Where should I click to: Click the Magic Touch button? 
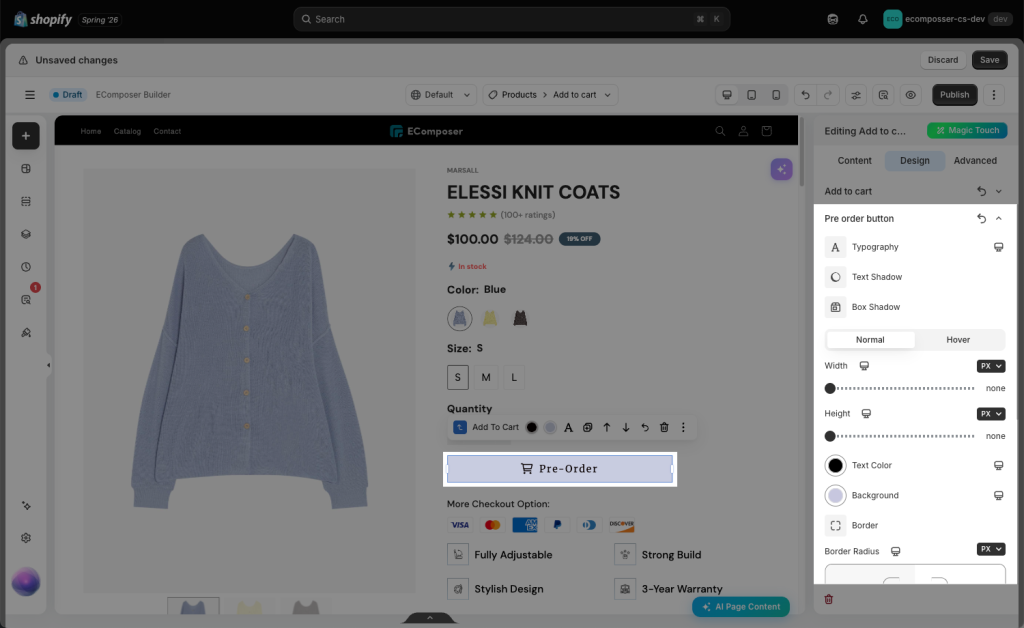967,131
